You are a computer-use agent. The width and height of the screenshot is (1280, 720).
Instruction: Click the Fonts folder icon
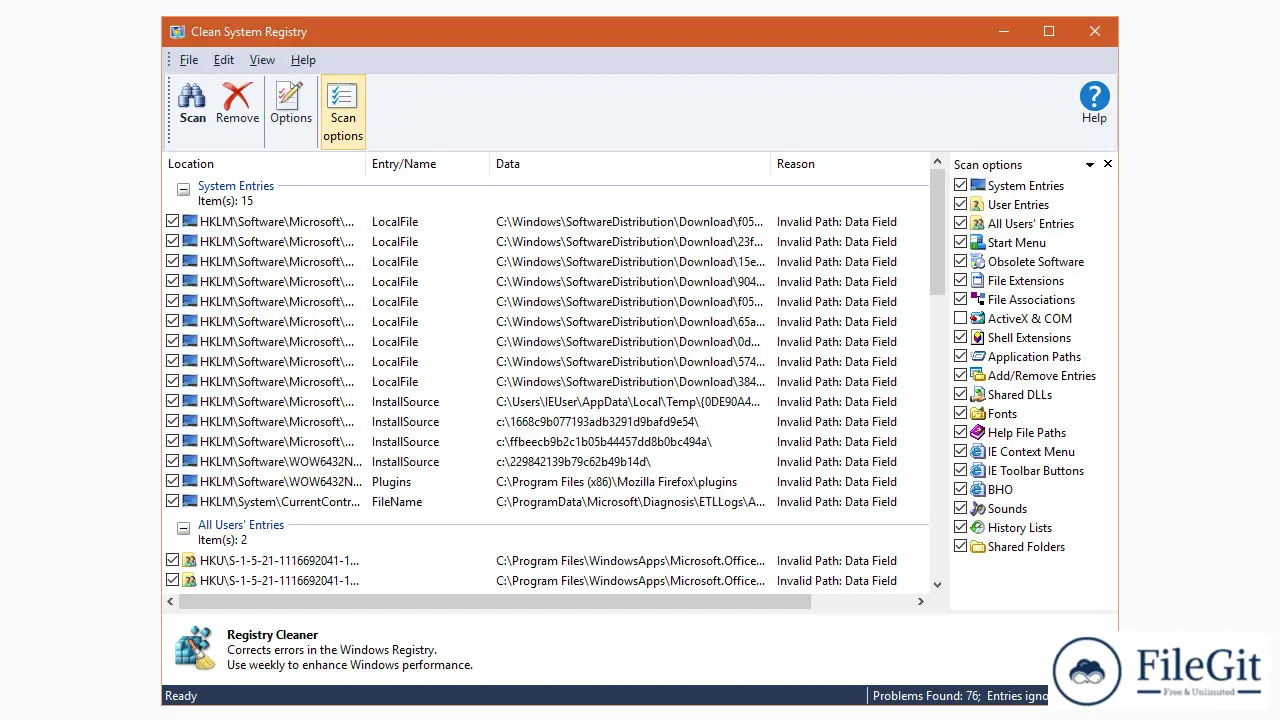pyautogui.click(x=978, y=413)
